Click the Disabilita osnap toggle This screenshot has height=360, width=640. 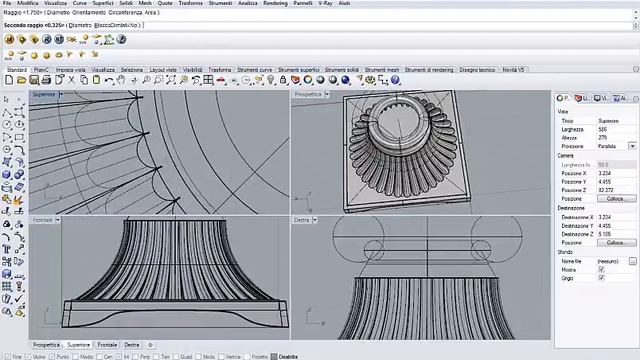tap(284, 357)
